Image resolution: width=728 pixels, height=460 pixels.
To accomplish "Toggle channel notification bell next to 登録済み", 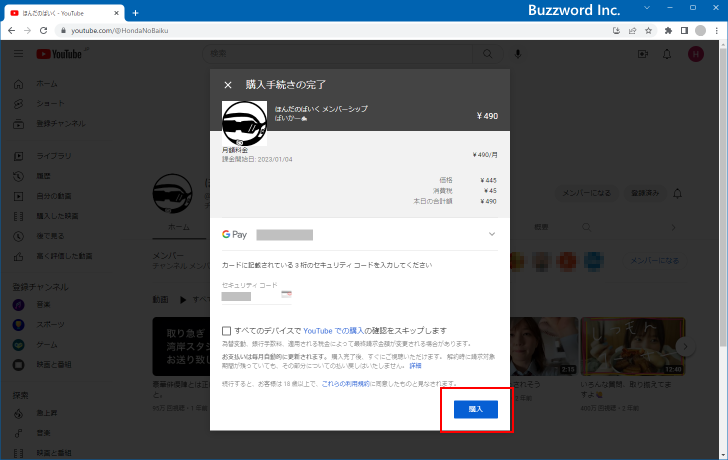I will coord(677,193).
